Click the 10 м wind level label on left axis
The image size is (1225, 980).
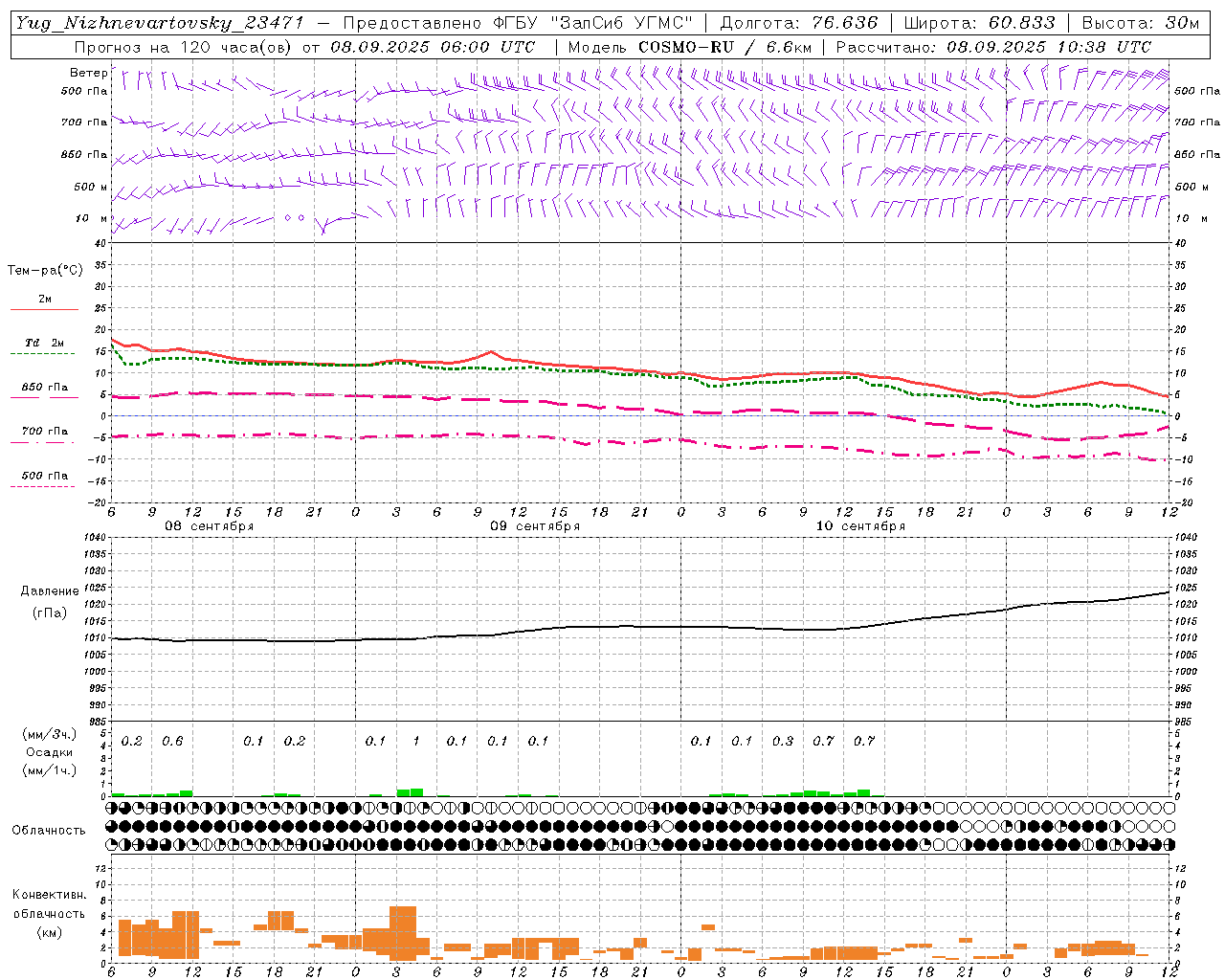(92, 218)
